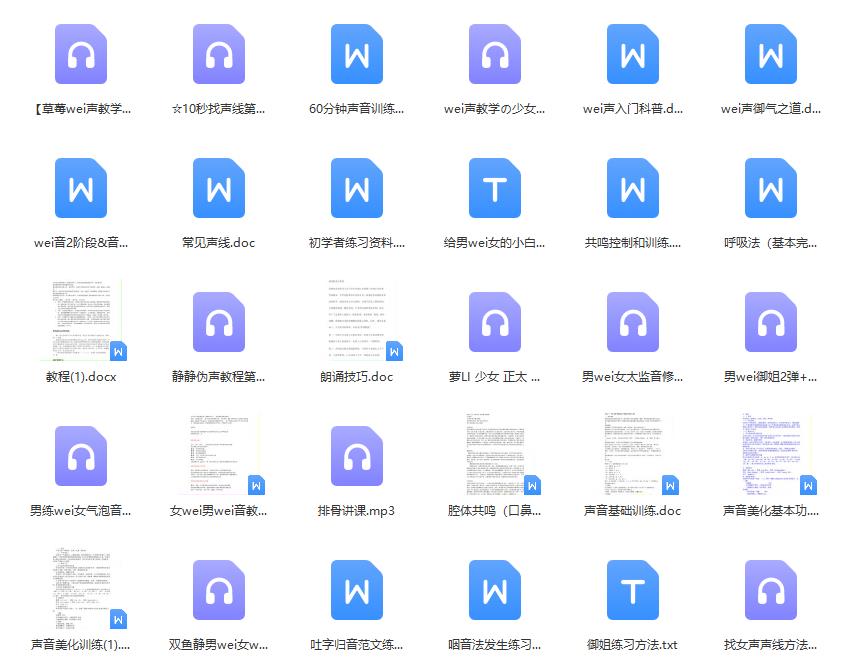Select the 静静伪声教程 audio file icon

coord(218,322)
